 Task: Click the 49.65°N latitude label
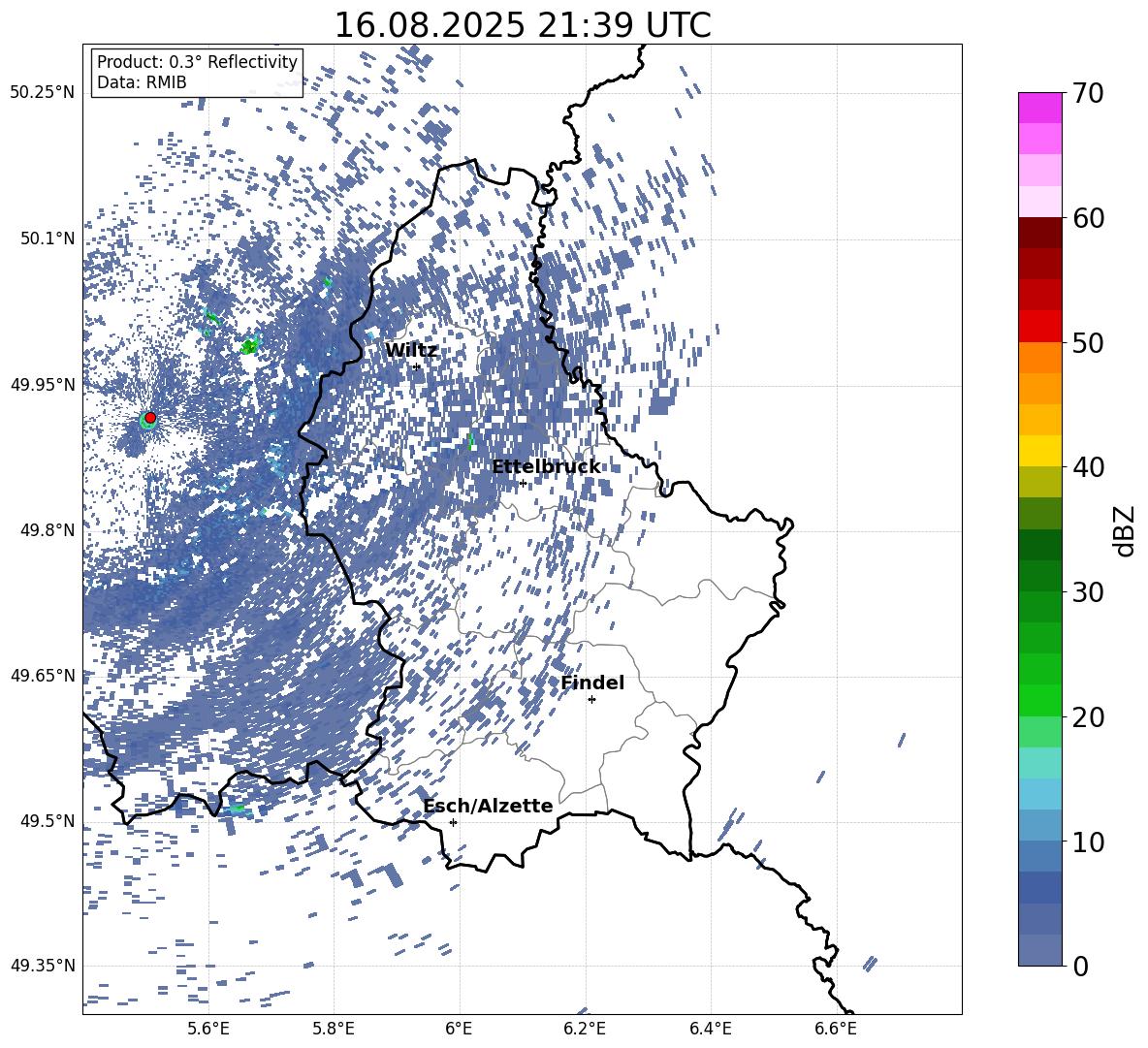point(43,675)
